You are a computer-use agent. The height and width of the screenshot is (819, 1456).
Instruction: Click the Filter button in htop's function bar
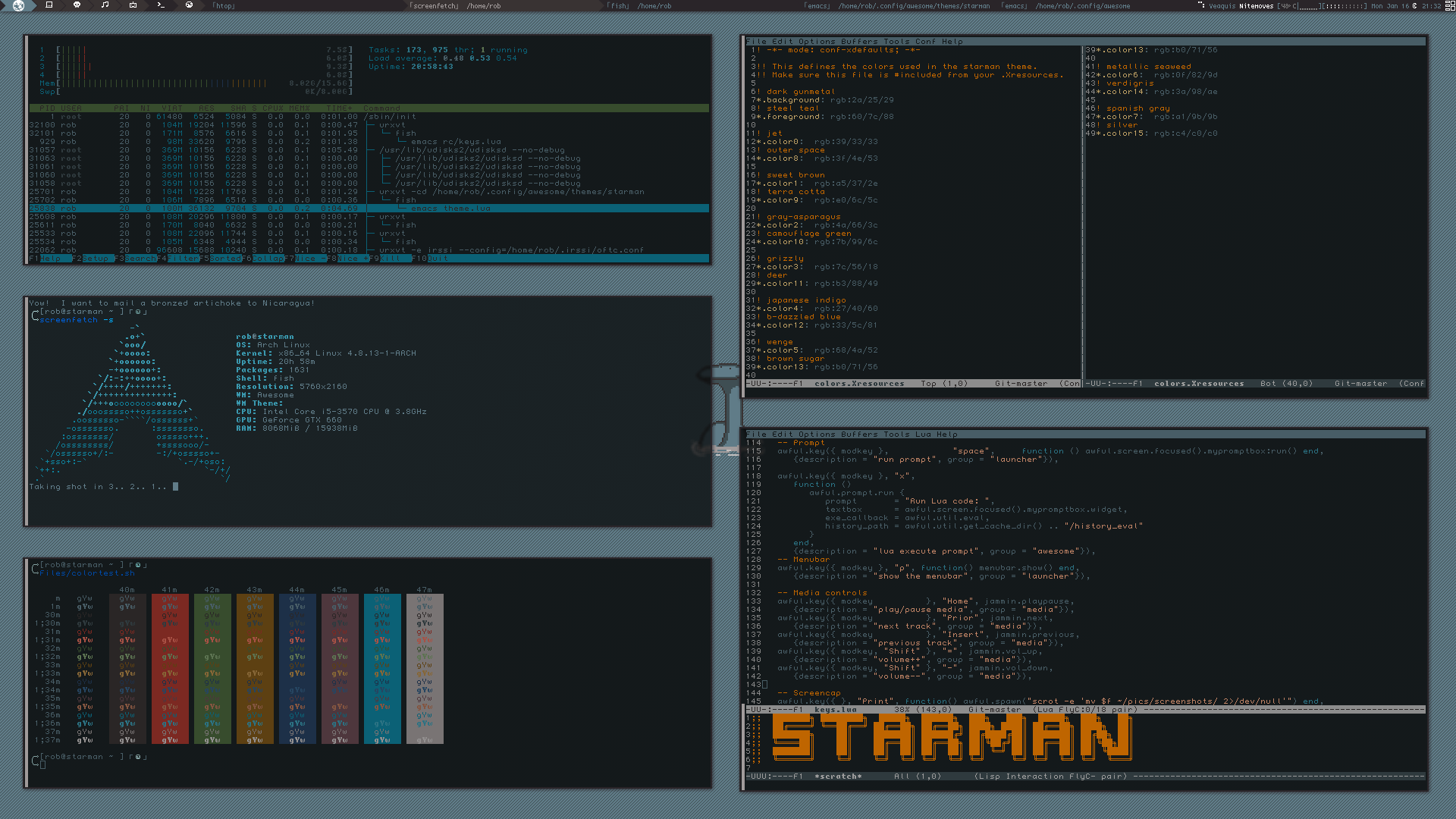[x=183, y=259]
